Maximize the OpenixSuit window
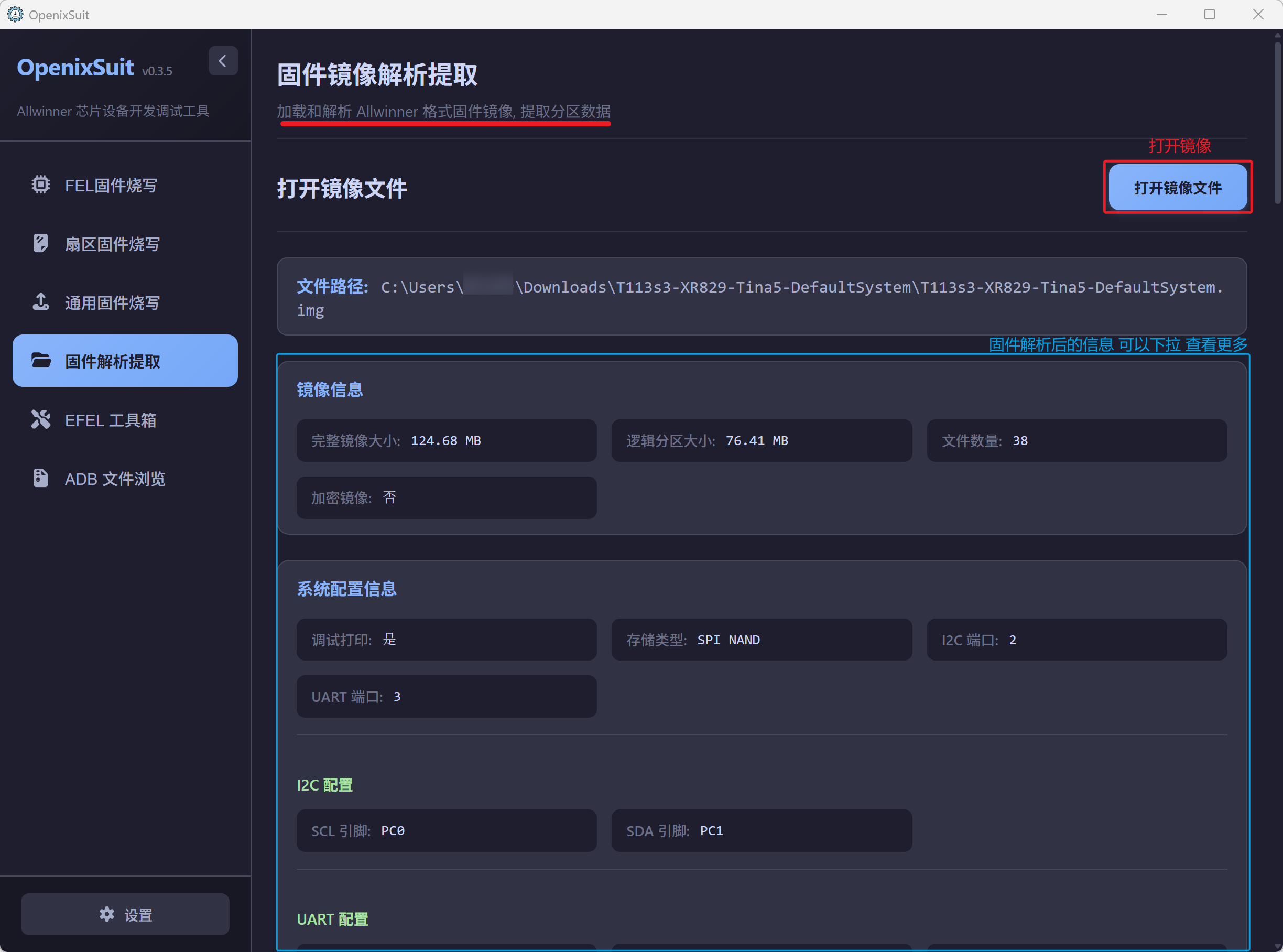 [1209, 14]
